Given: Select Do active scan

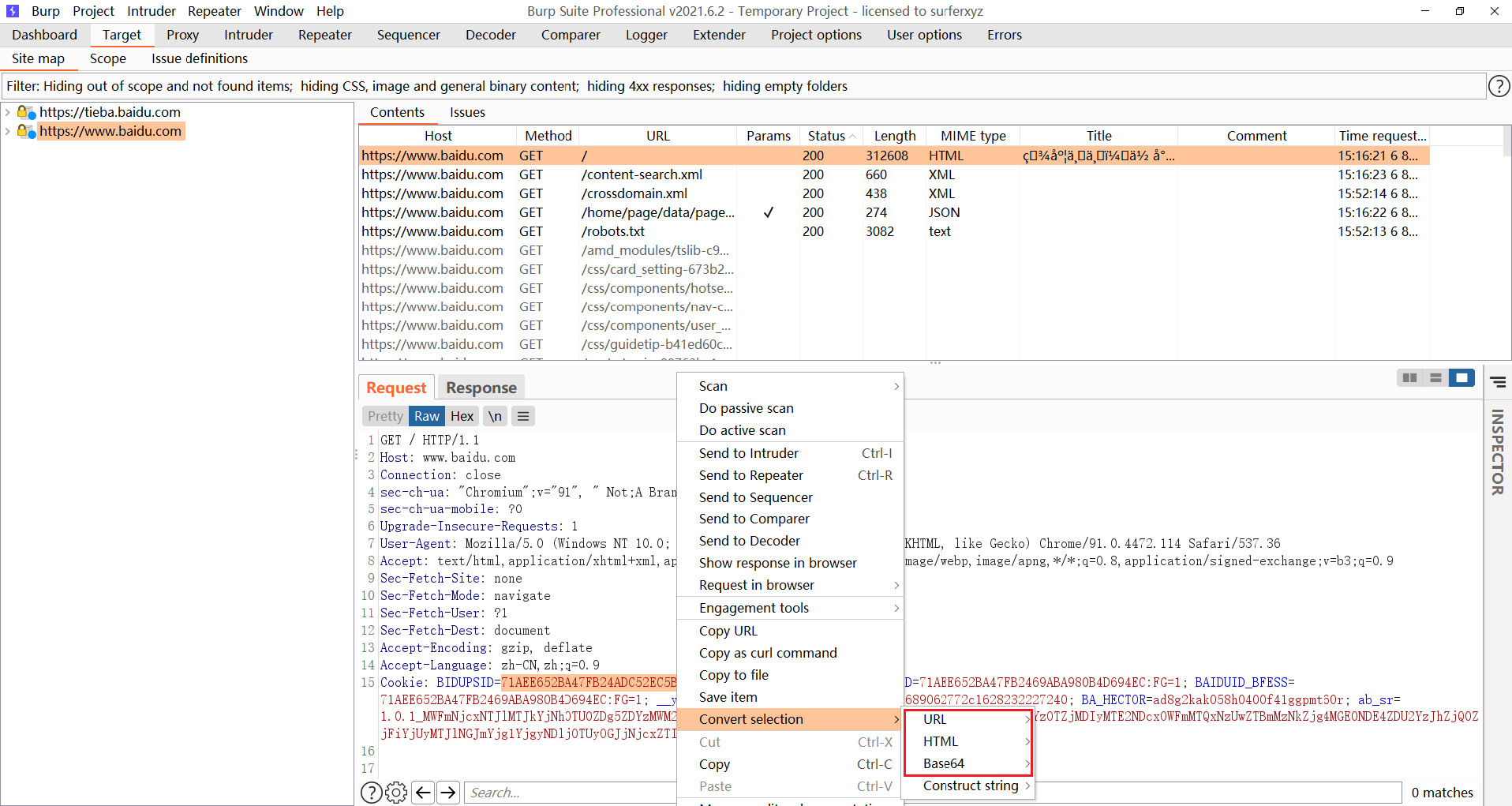Looking at the screenshot, I should 790,430.
